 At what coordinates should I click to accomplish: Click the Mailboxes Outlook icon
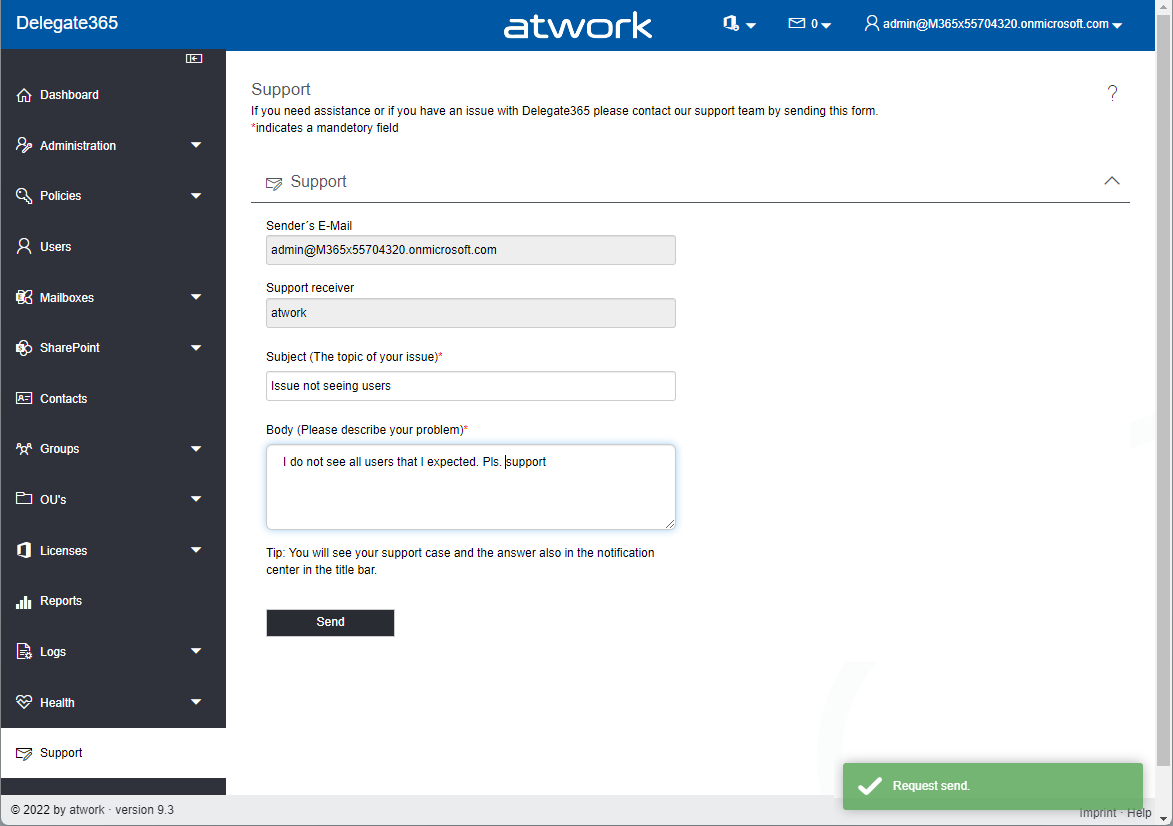click(x=24, y=297)
